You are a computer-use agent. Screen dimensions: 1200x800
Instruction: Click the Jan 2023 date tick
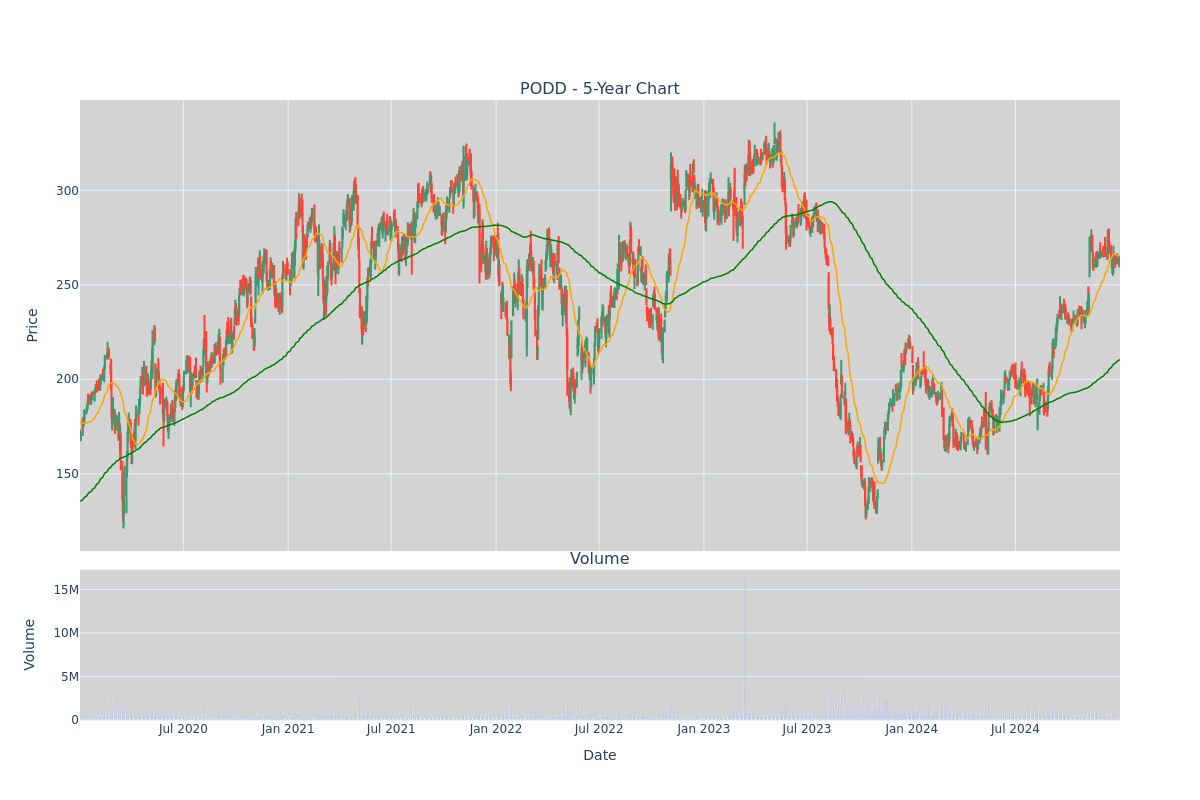704,729
